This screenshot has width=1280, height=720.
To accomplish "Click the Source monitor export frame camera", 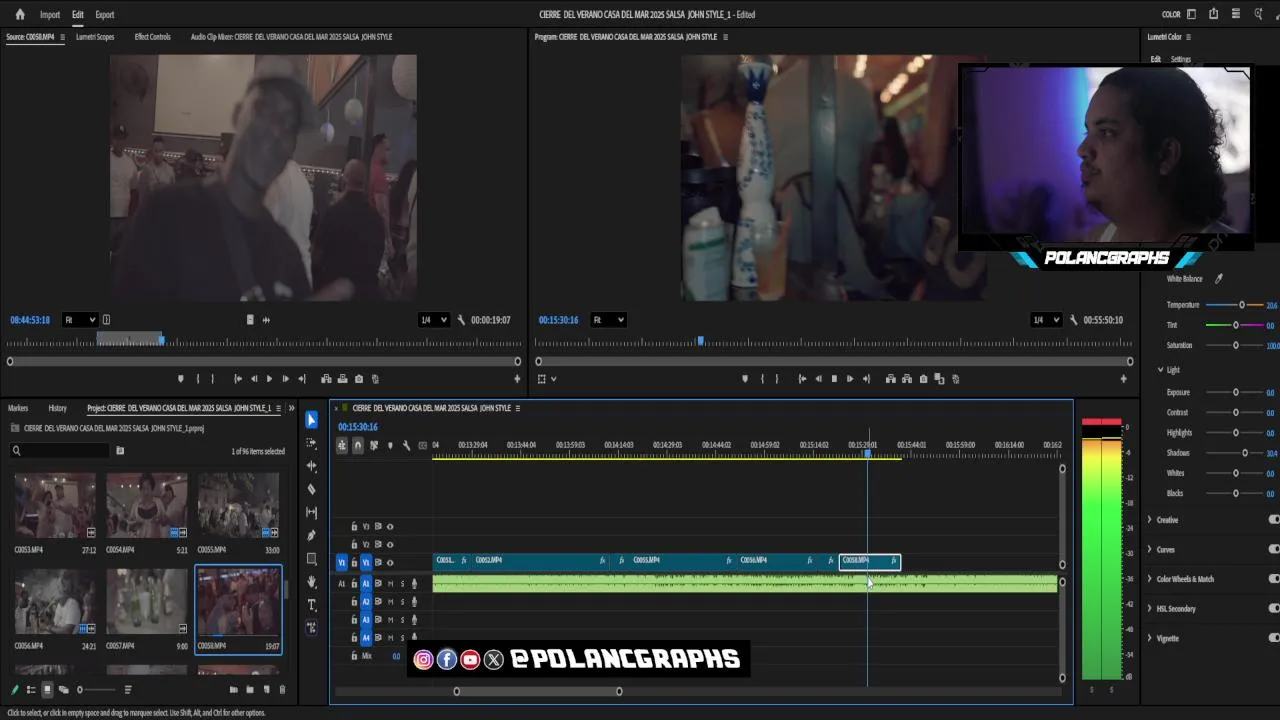I will coord(359,379).
